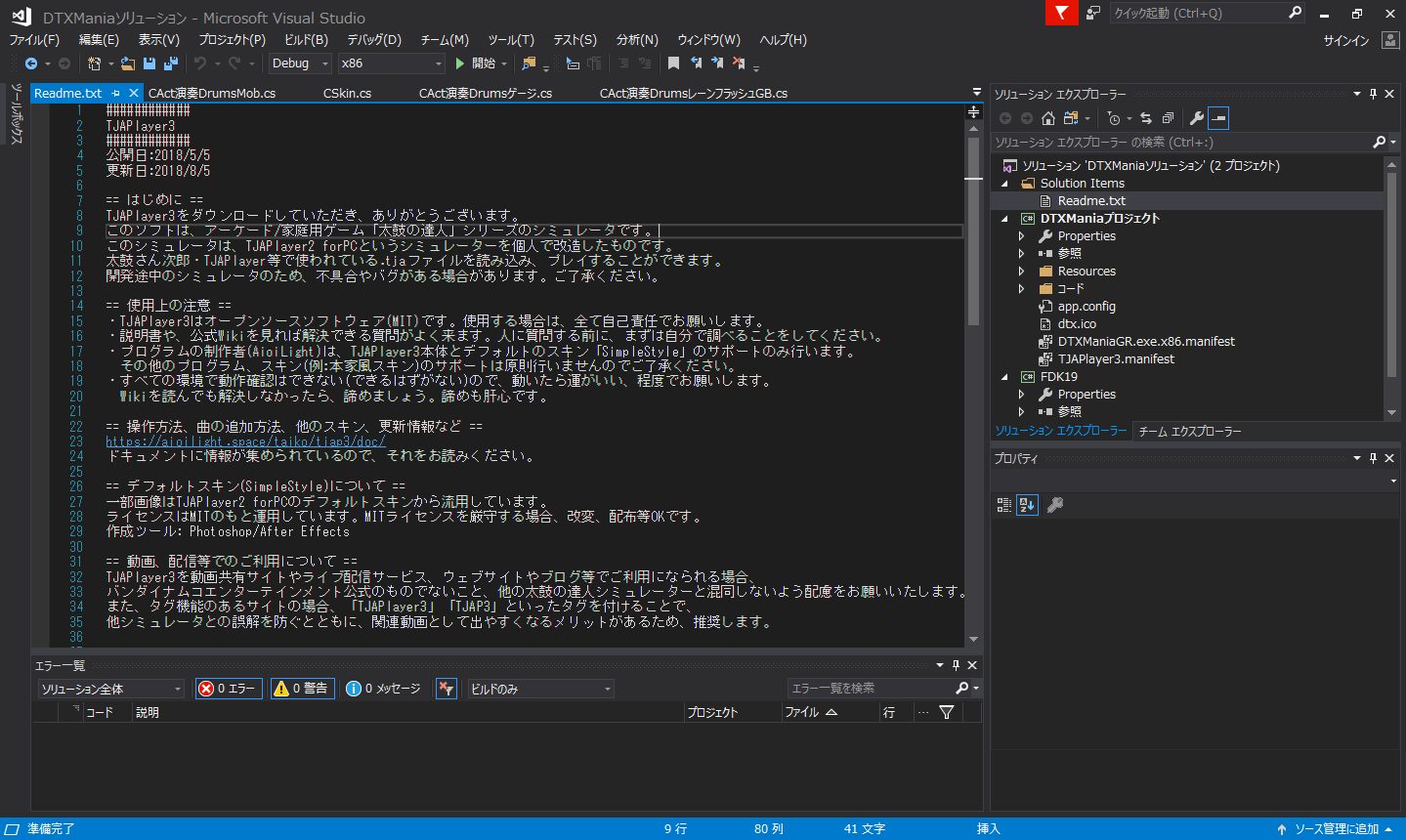Click the quick launch search magnifier icon
This screenshot has height=840, width=1406.
pos(1295,13)
